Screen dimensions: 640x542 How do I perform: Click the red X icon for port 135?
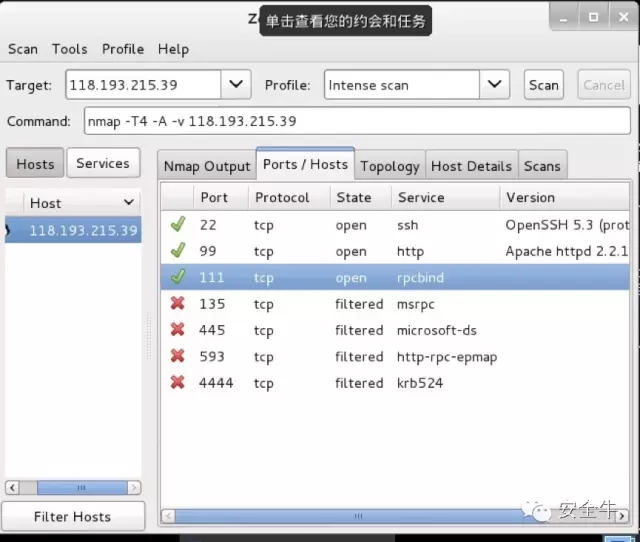click(x=178, y=303)
